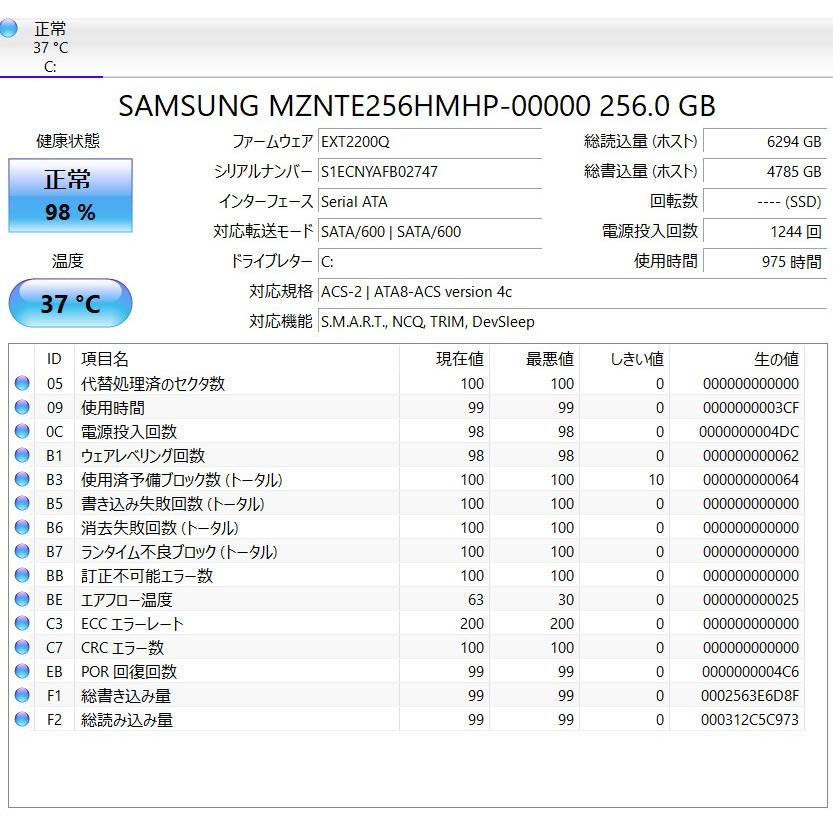Select the CRC エラー数 row name
The width and height of the screenshot is (833, 833).
pos(122,648)
